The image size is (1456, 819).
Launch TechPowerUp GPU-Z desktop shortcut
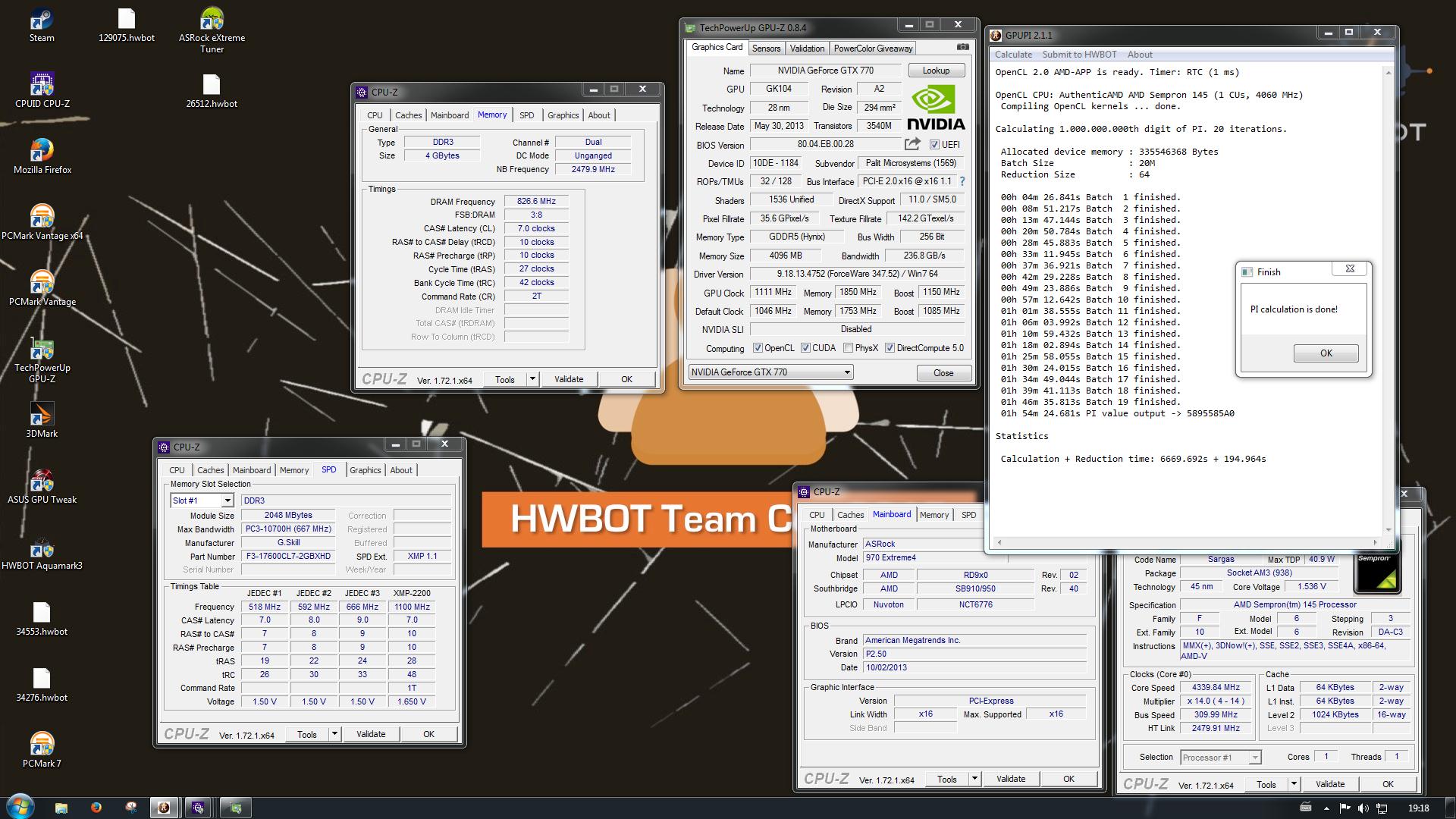[x=42, y=360]
